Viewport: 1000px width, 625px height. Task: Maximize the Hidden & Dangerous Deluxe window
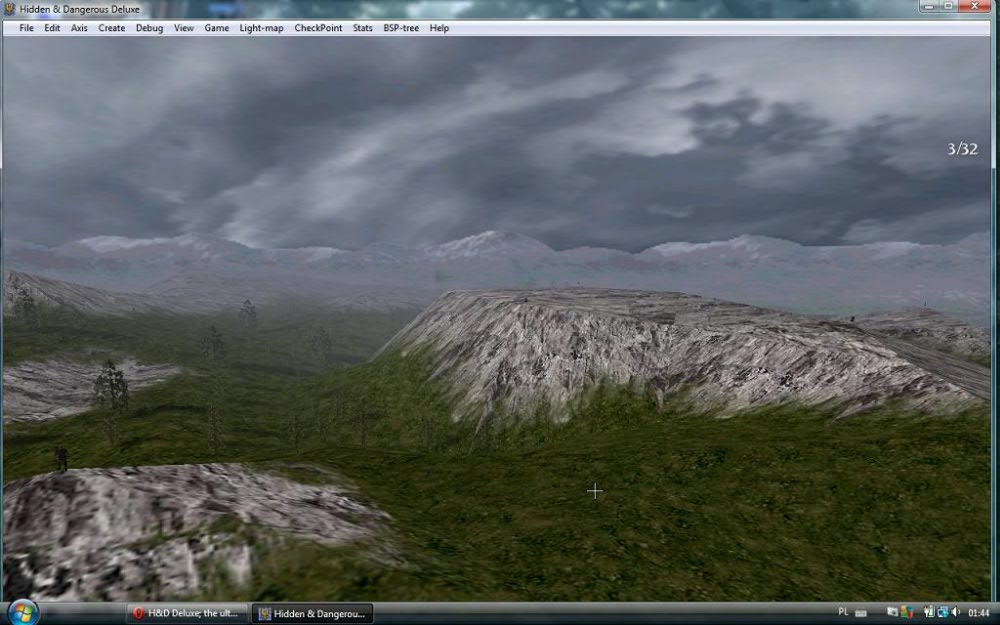[x=948, y=6]
